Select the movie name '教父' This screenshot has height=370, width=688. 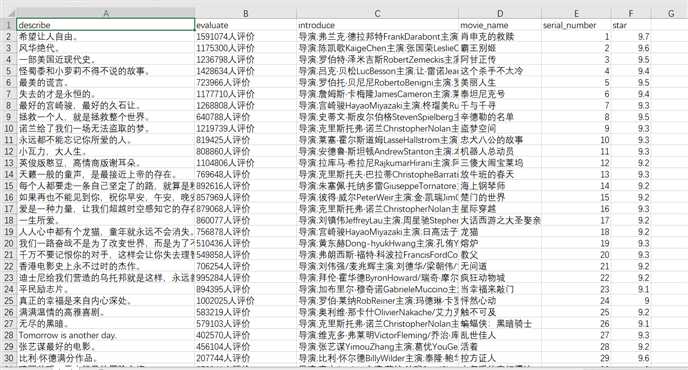[500, 255]
